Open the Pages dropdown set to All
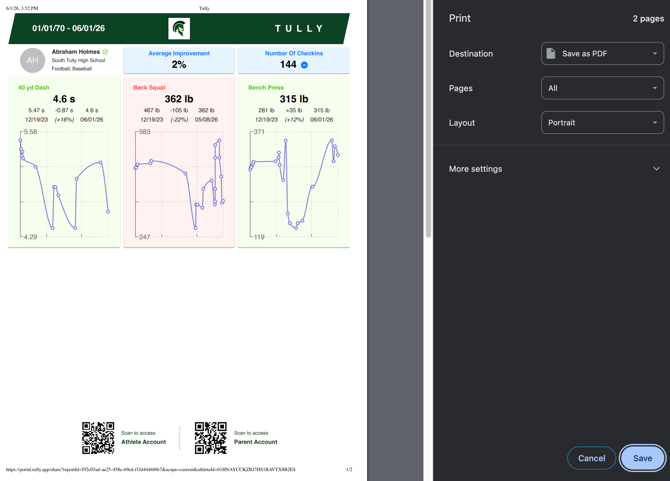 click(602, 88)
